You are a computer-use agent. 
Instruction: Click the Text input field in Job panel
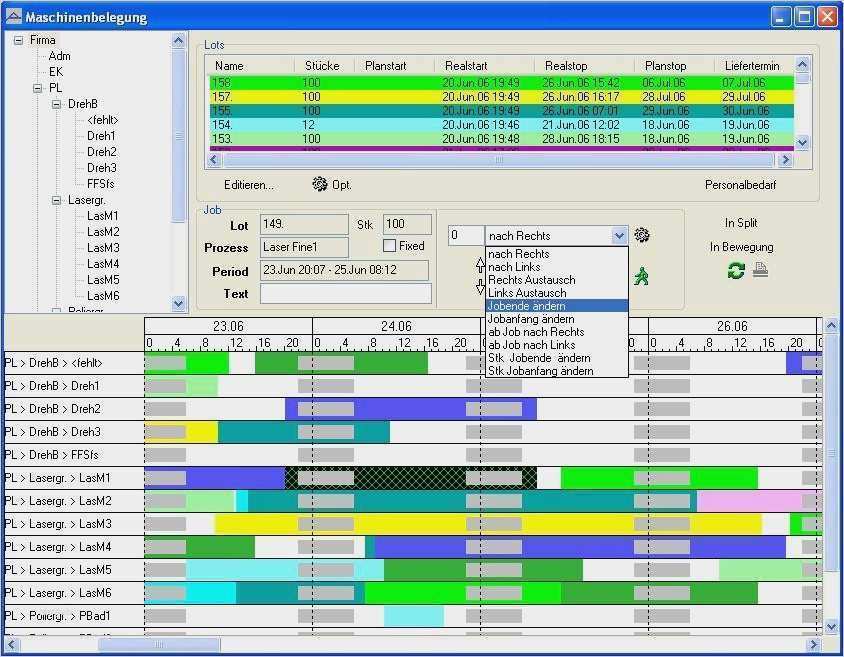tap(345, 294)
